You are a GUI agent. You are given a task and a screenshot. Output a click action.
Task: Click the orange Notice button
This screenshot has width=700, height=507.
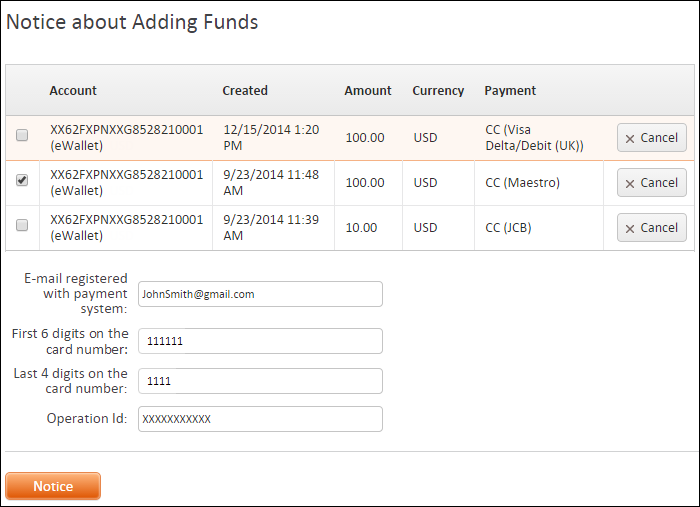(53, 486)
